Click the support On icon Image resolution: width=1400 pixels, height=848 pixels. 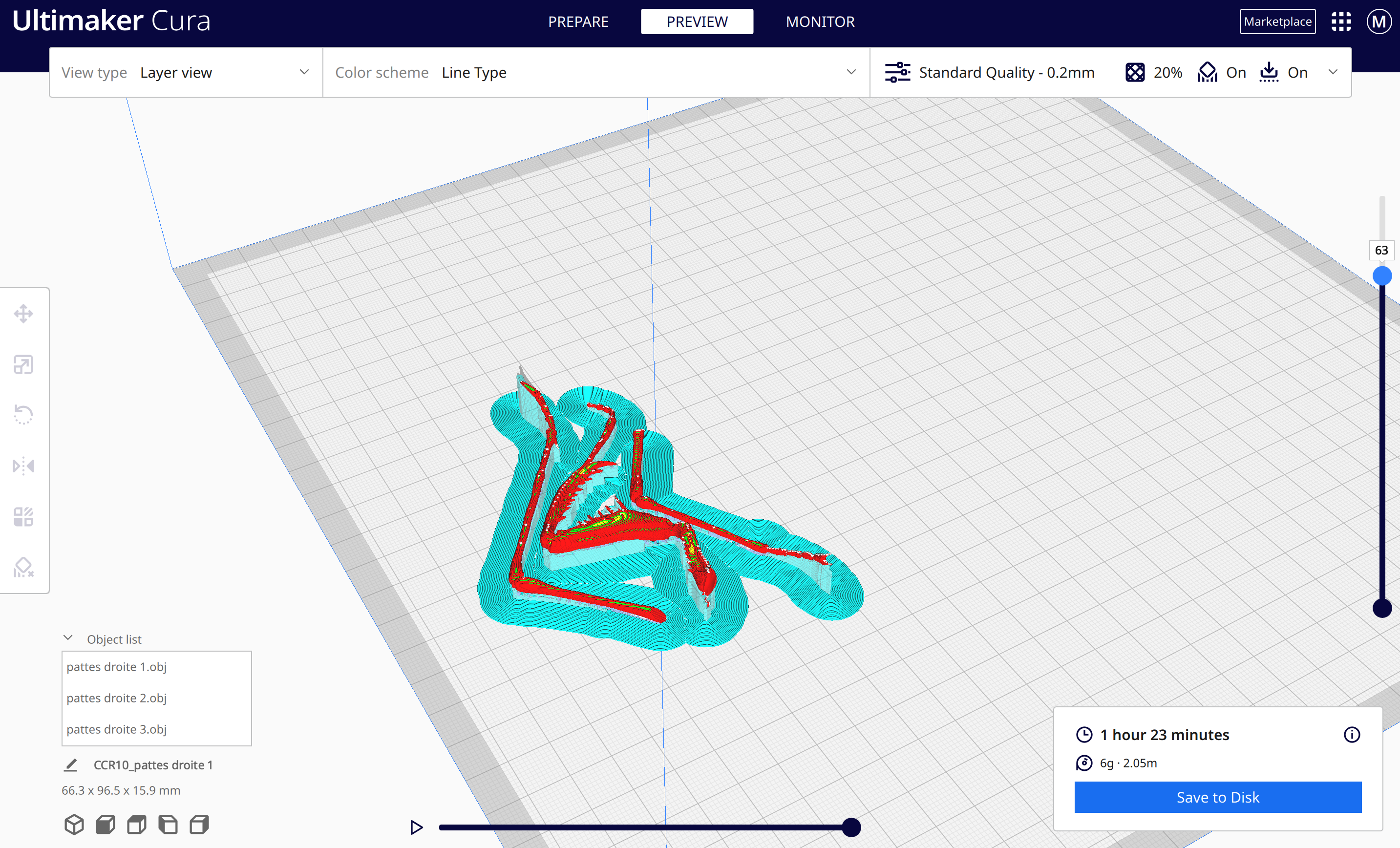click(1208, 72)
